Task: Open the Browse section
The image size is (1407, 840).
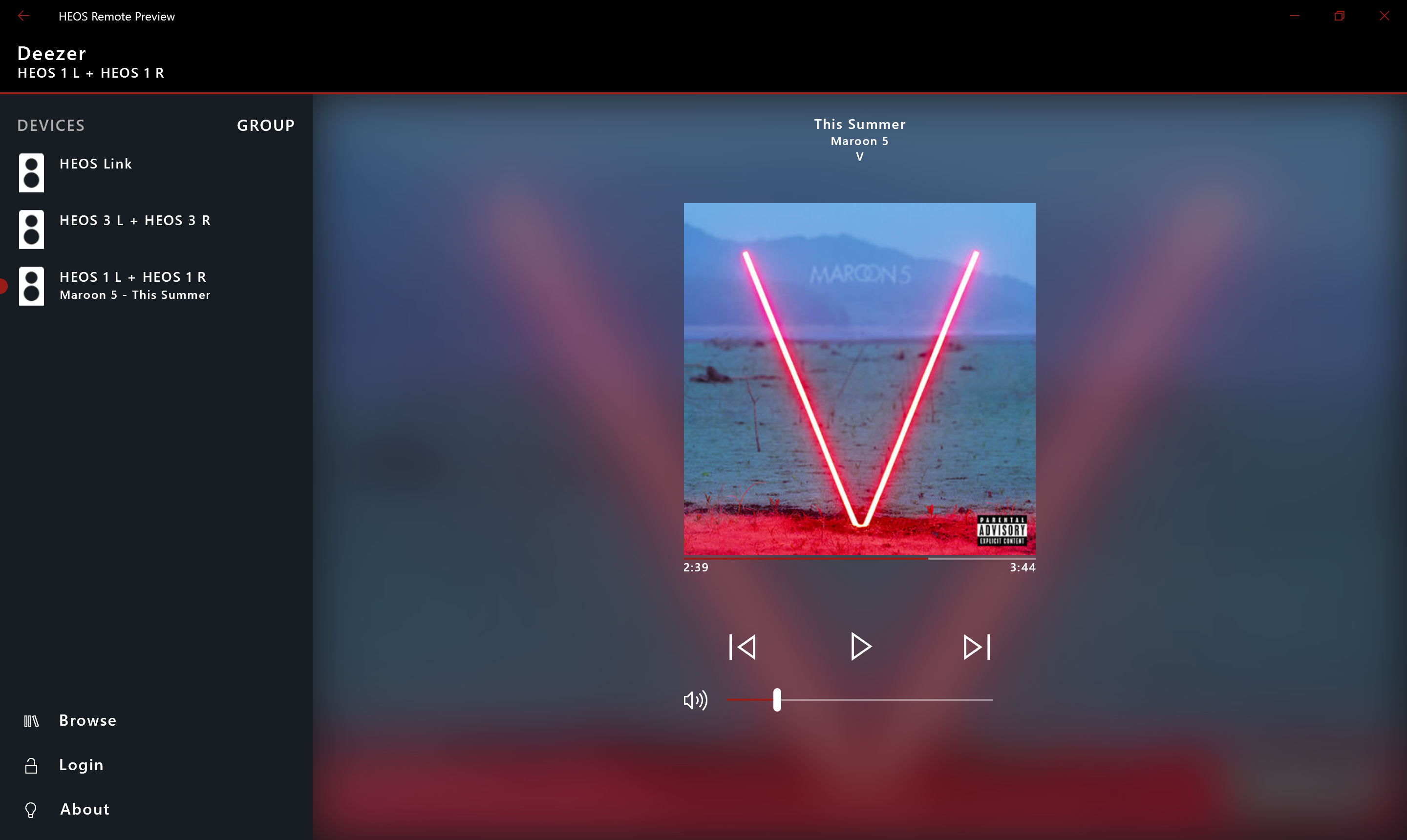Action: click(88, 720)
